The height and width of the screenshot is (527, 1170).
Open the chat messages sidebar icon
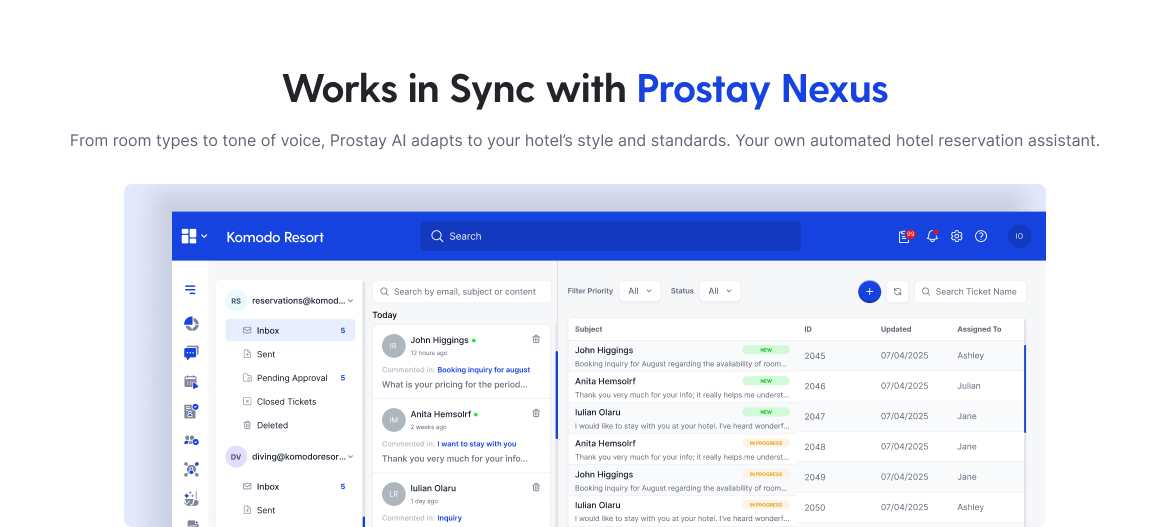coord(191,353)
